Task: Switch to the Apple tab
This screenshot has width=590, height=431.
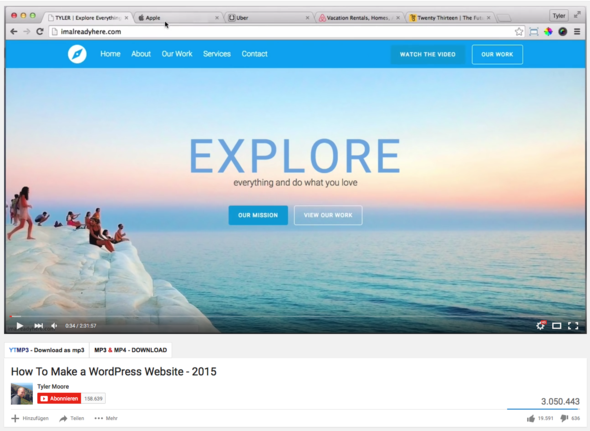Action: point(177,18)
